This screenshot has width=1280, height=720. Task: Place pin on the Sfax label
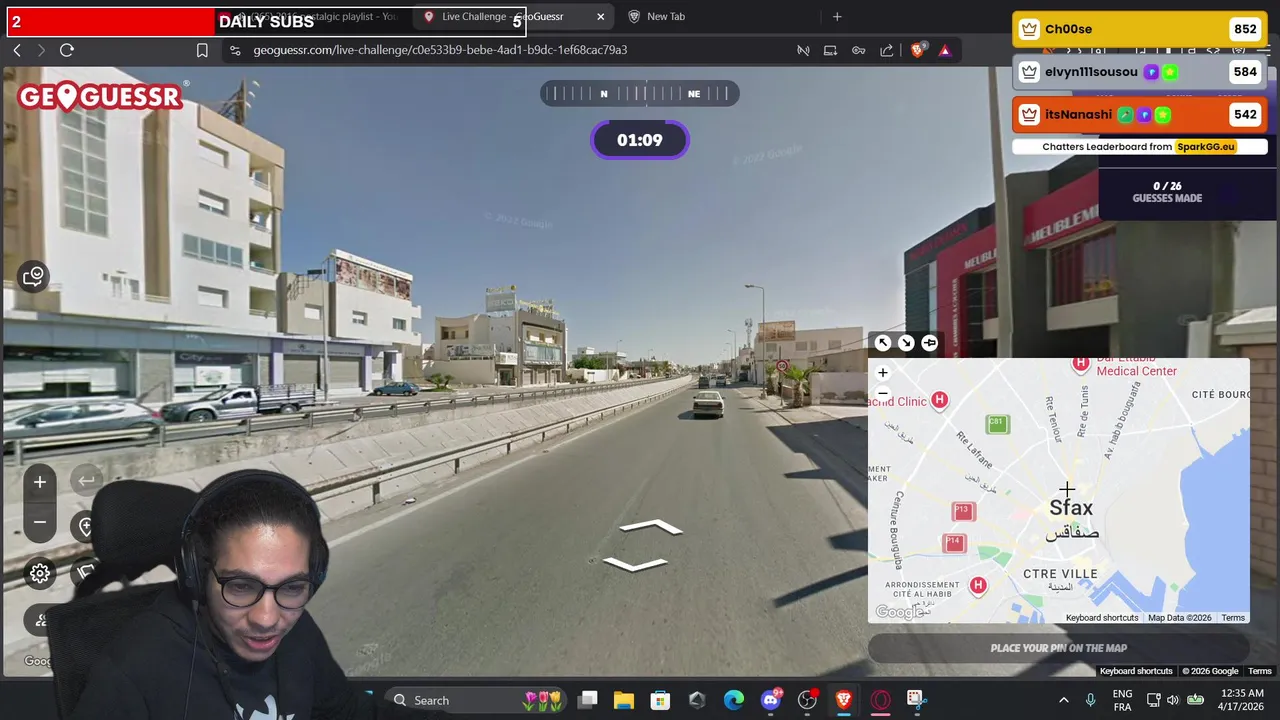pyautogui.click(x=1071, y=508)
